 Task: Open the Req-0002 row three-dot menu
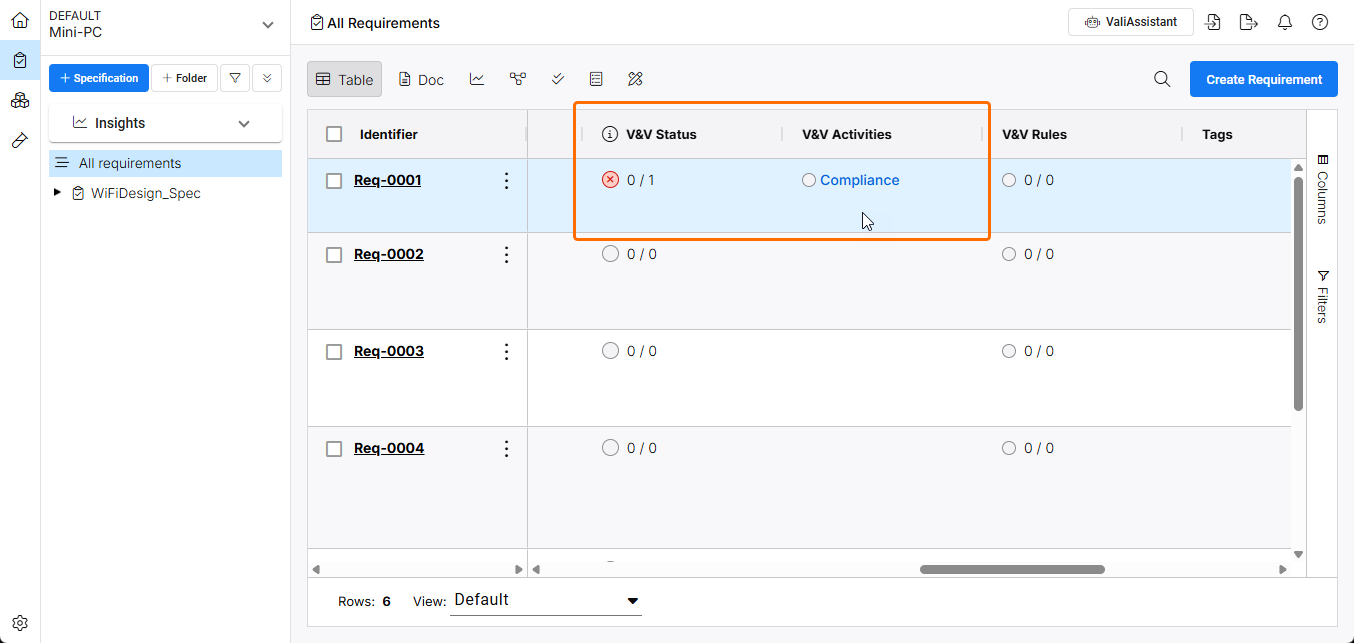507,255
